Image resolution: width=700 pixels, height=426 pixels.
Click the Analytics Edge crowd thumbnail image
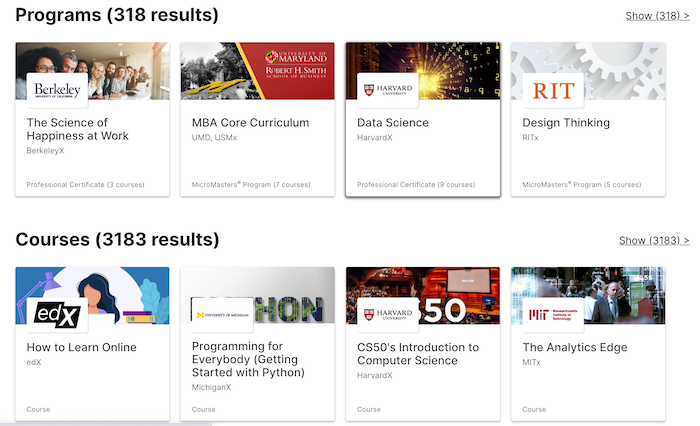(588, 296)
